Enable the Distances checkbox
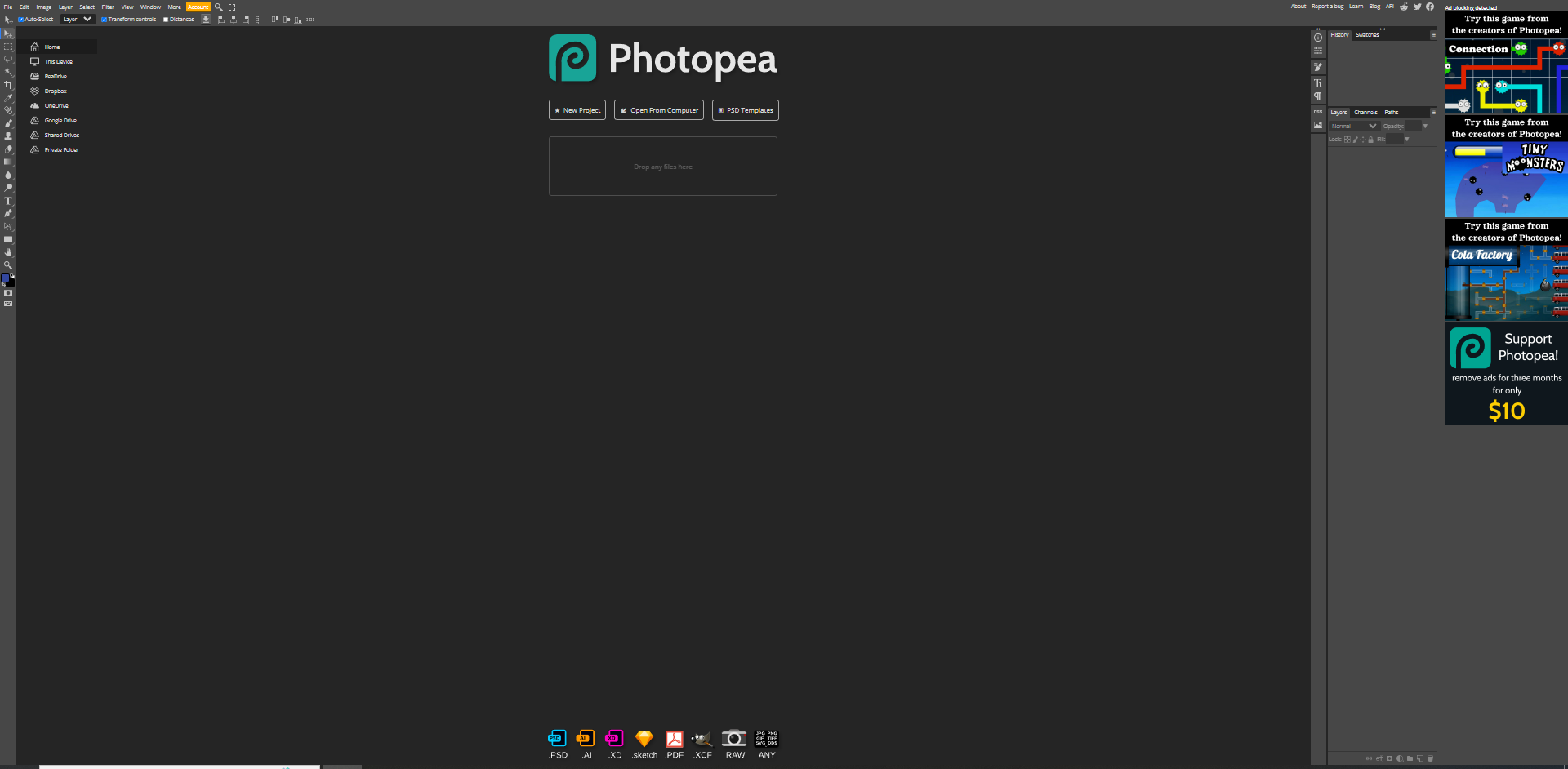 [166, 19]
